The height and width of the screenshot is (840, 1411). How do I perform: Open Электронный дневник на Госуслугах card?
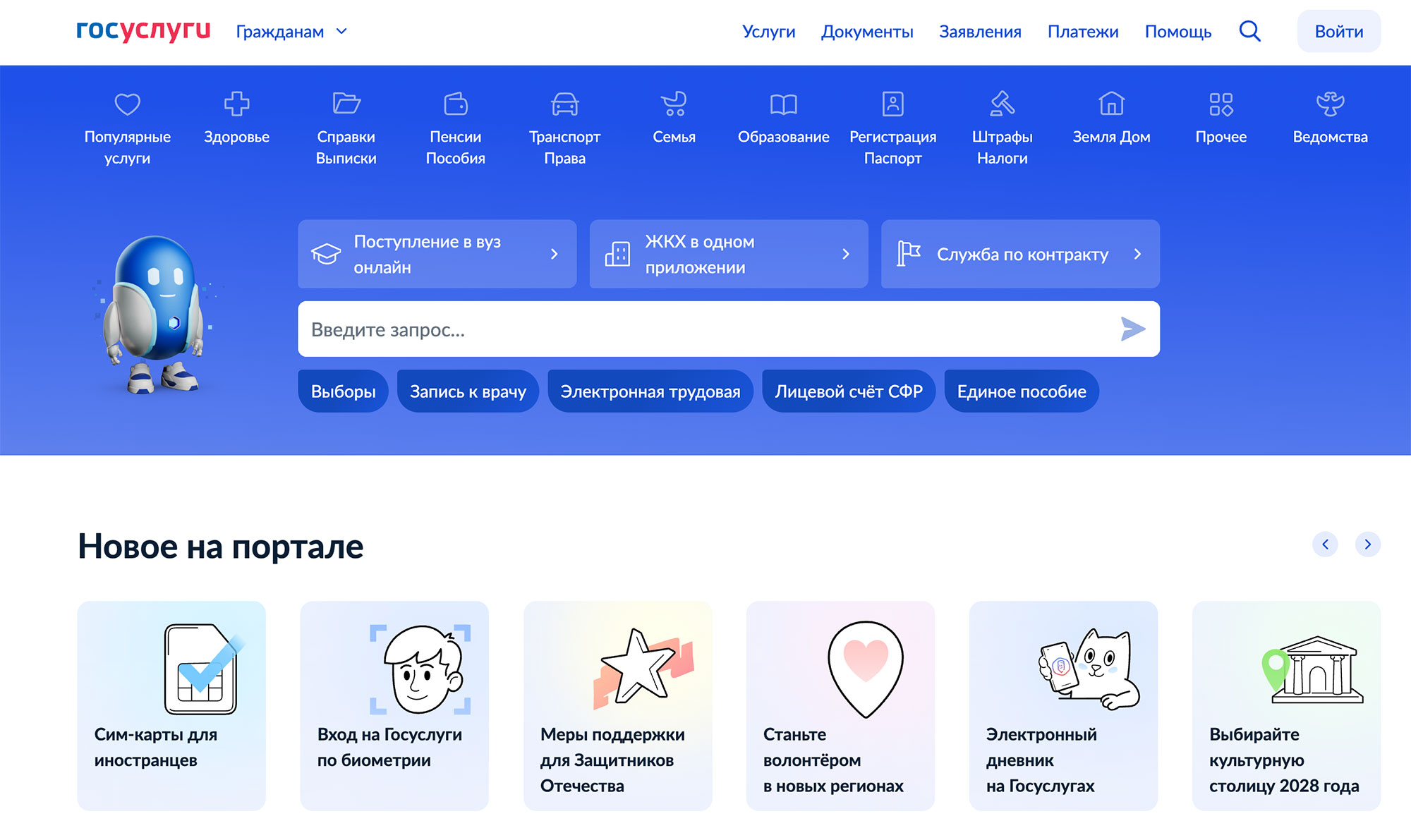click(1064, 705)
